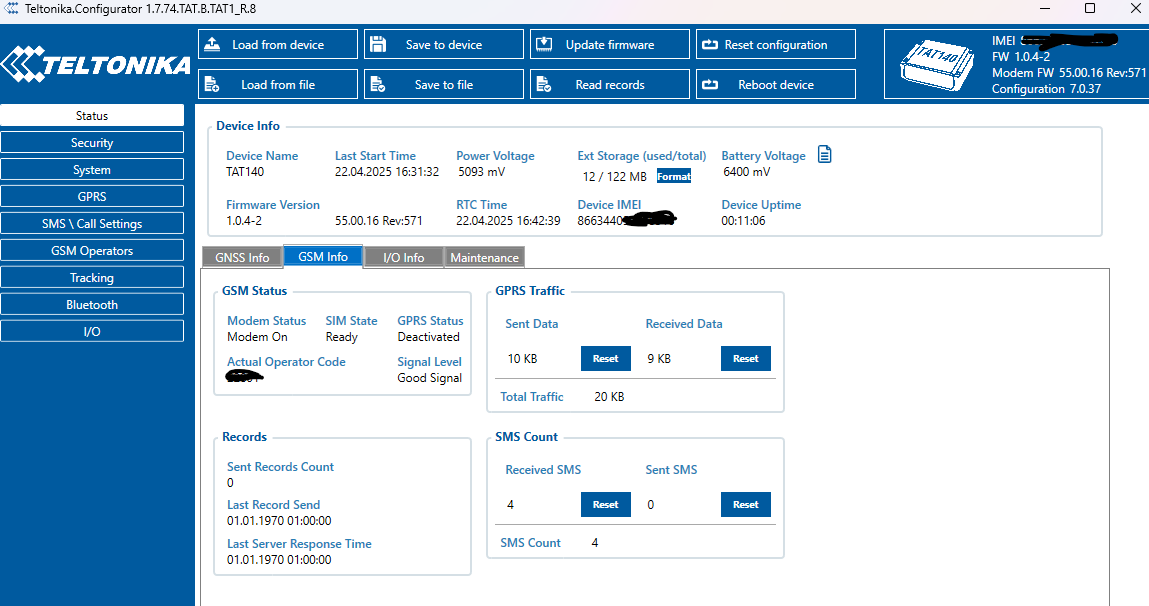Click the Power Voltage value 5093 mV
The image size is (1149, 606).
click(481, 171)
